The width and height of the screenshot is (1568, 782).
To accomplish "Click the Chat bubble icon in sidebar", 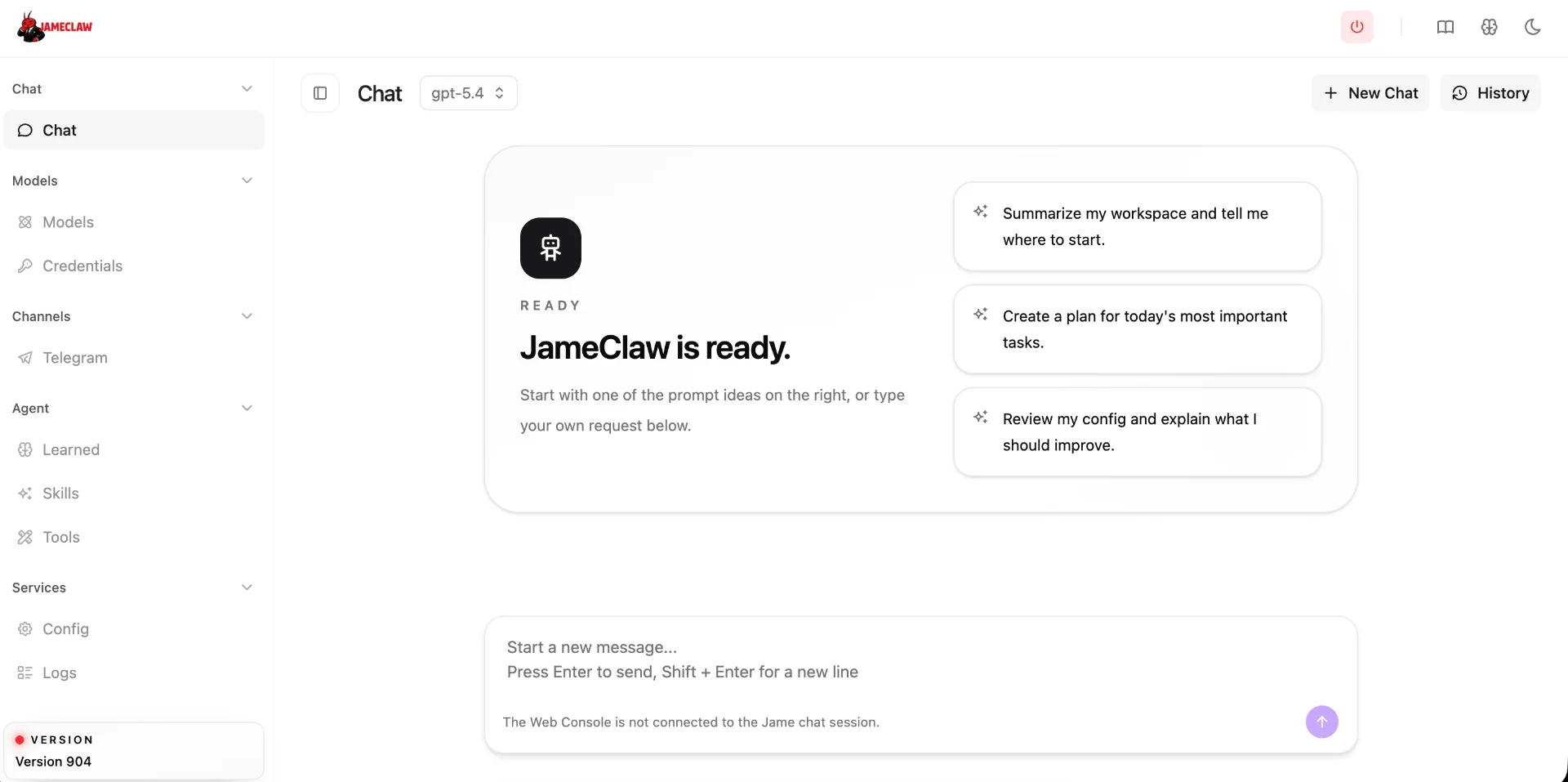I will (x=25, y=131).
